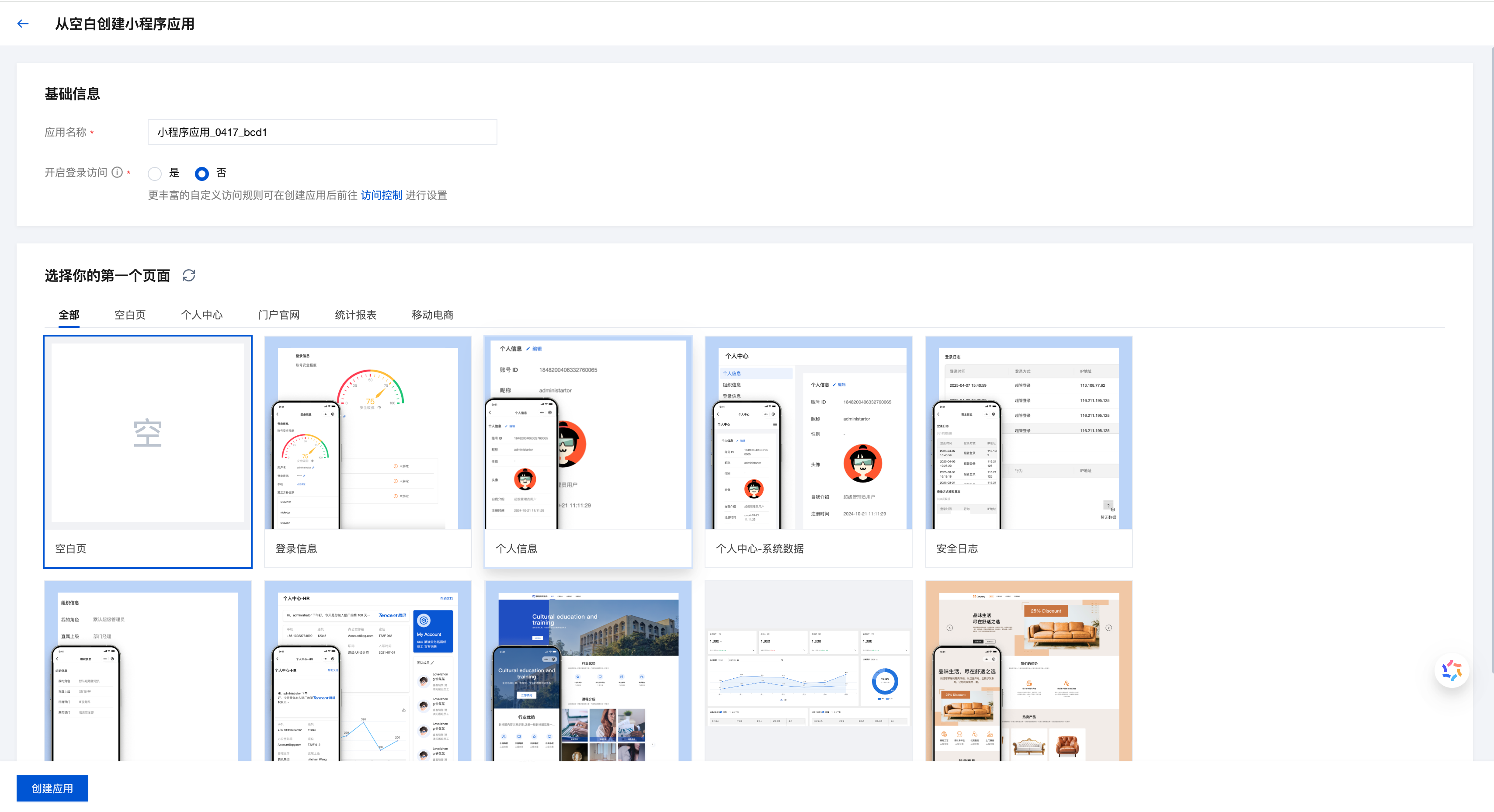Refresh the template list icon
This screenshot has height=812, width=1494.
[188, 275]
